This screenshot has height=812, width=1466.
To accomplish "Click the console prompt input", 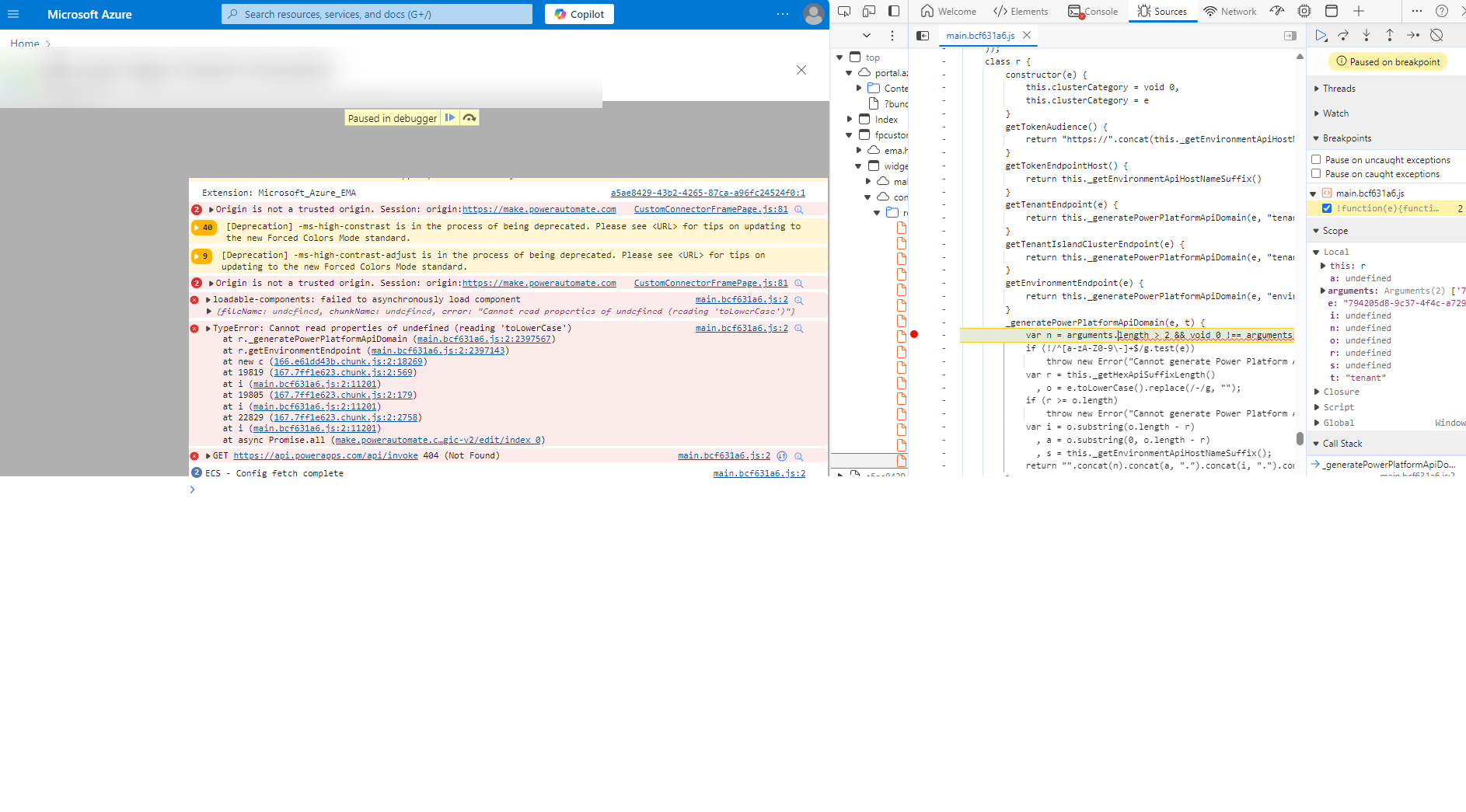I will click(x=505, y=490).
